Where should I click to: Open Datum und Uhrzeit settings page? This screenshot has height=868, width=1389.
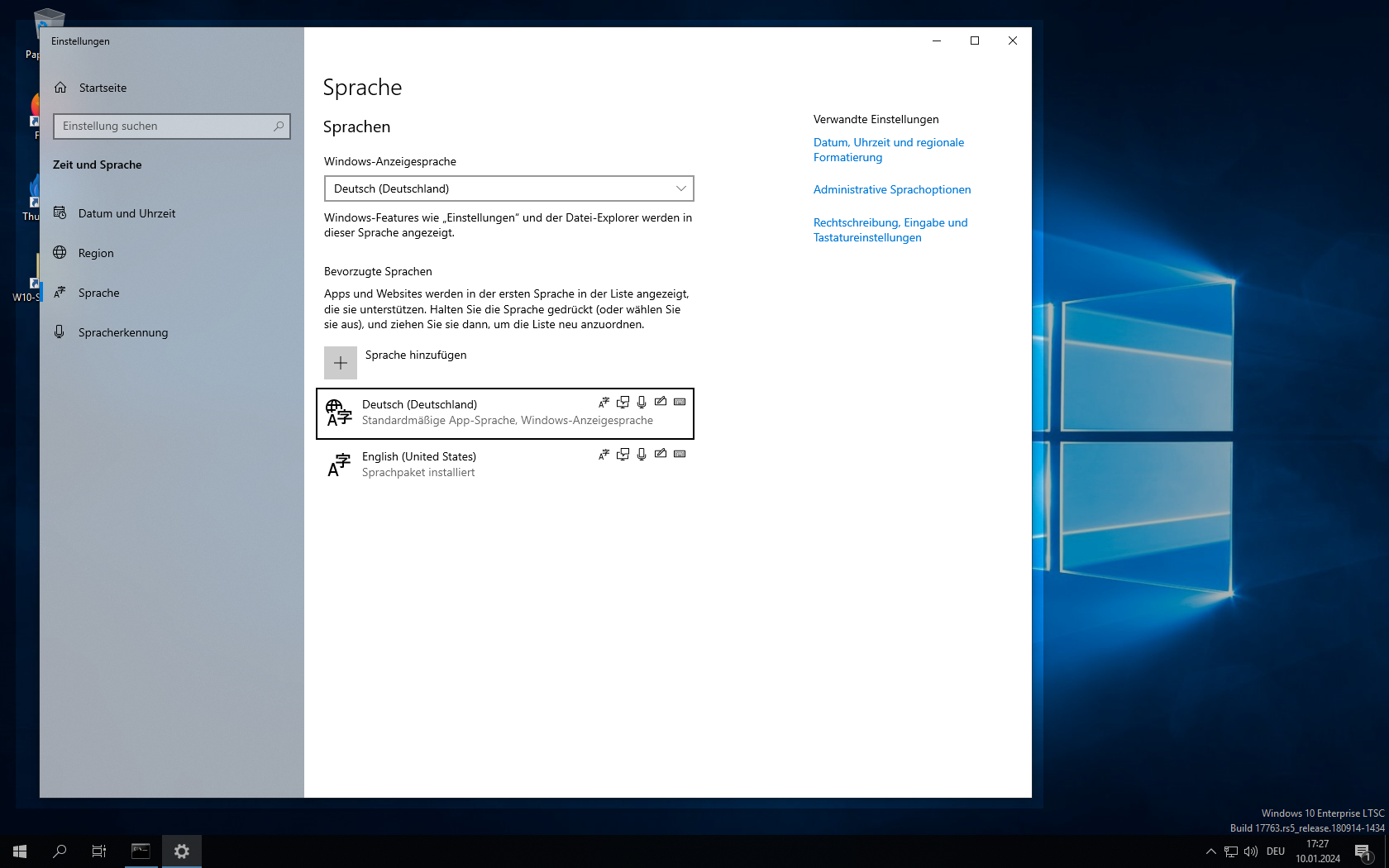126,213
